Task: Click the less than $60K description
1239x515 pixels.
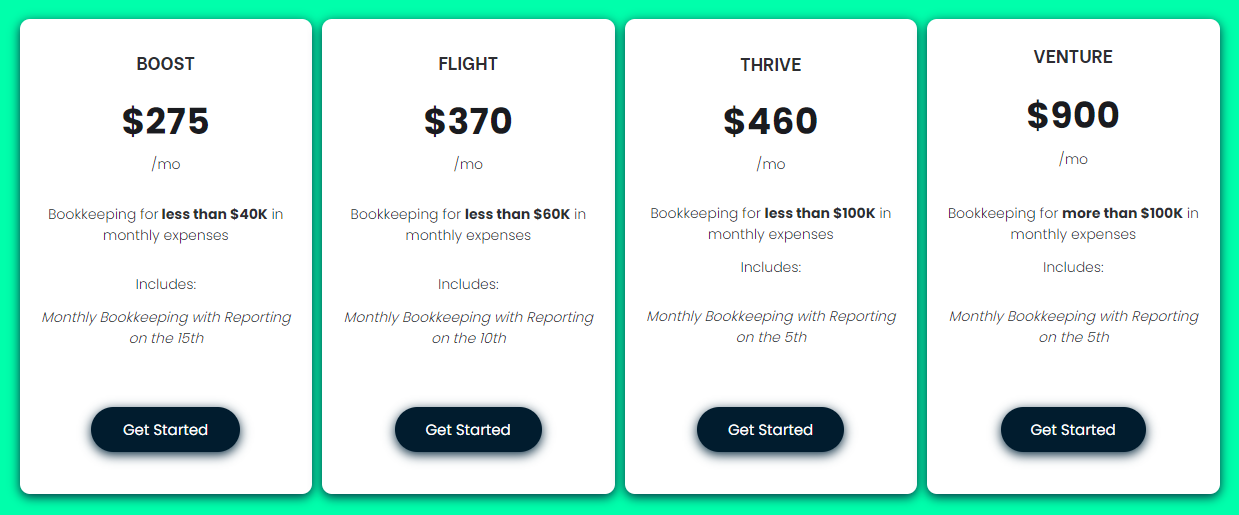Action: [517, 214]
